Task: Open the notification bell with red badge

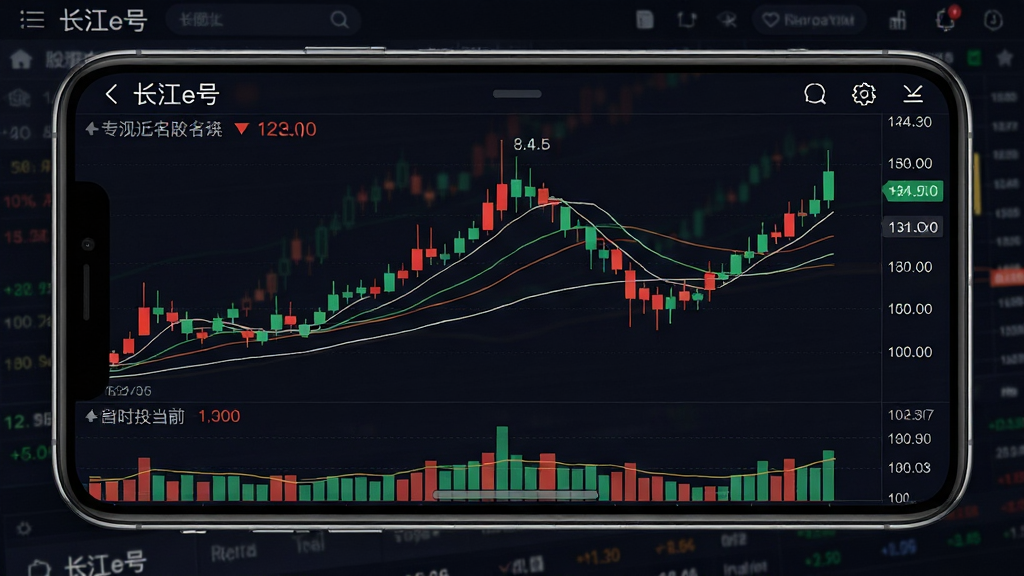Action: coord(946,19)
